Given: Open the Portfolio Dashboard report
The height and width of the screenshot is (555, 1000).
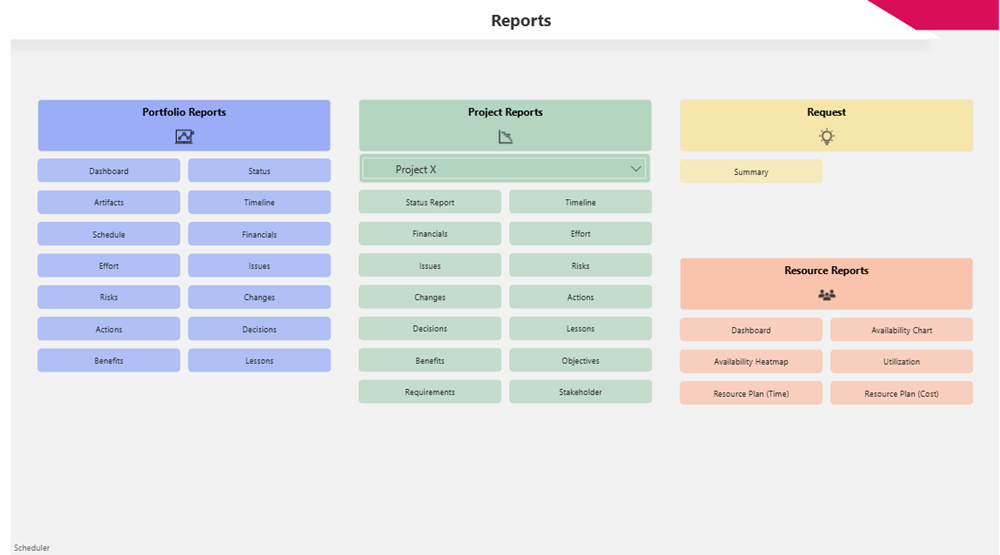Looking at the screenshot, I should [x=109, y=171].
